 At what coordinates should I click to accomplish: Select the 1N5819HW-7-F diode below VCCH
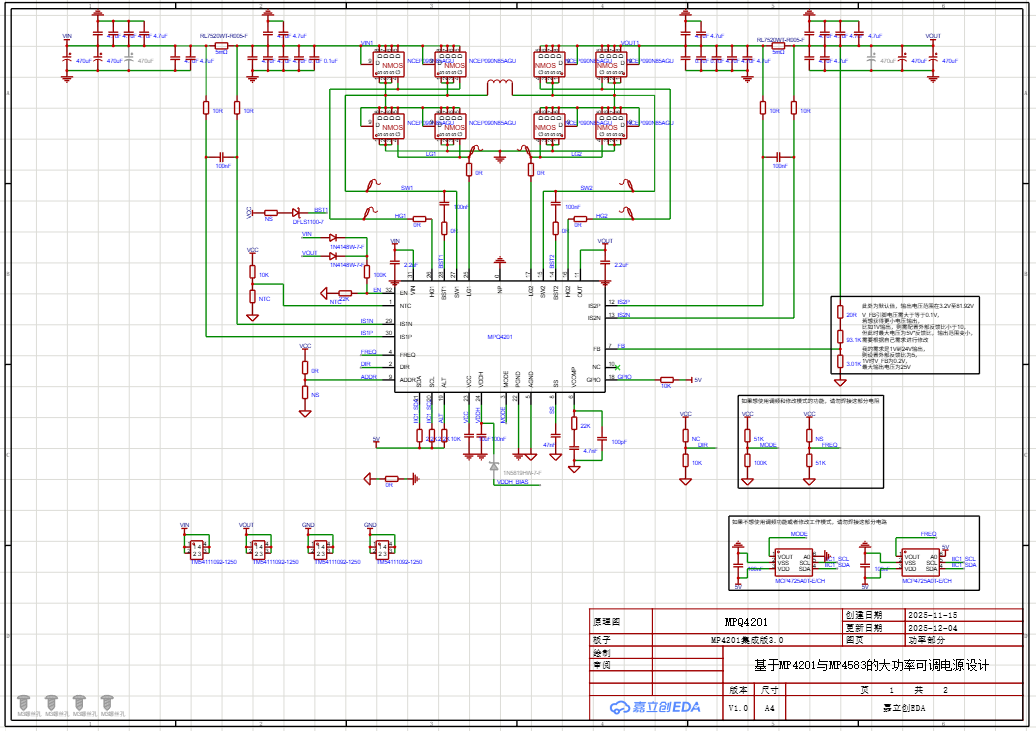(493, 465)
